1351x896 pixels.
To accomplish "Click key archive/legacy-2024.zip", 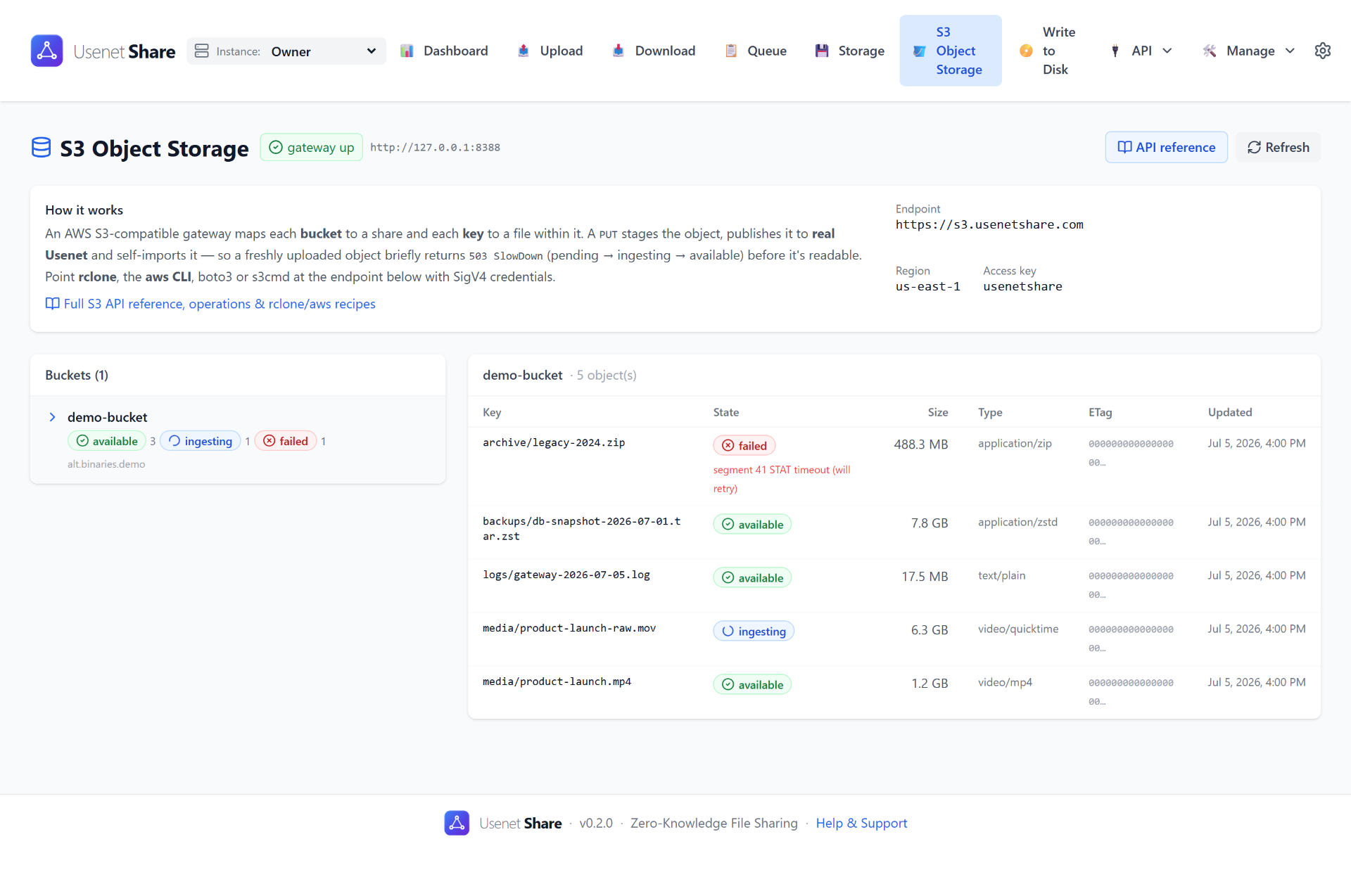I will point(554,442).
